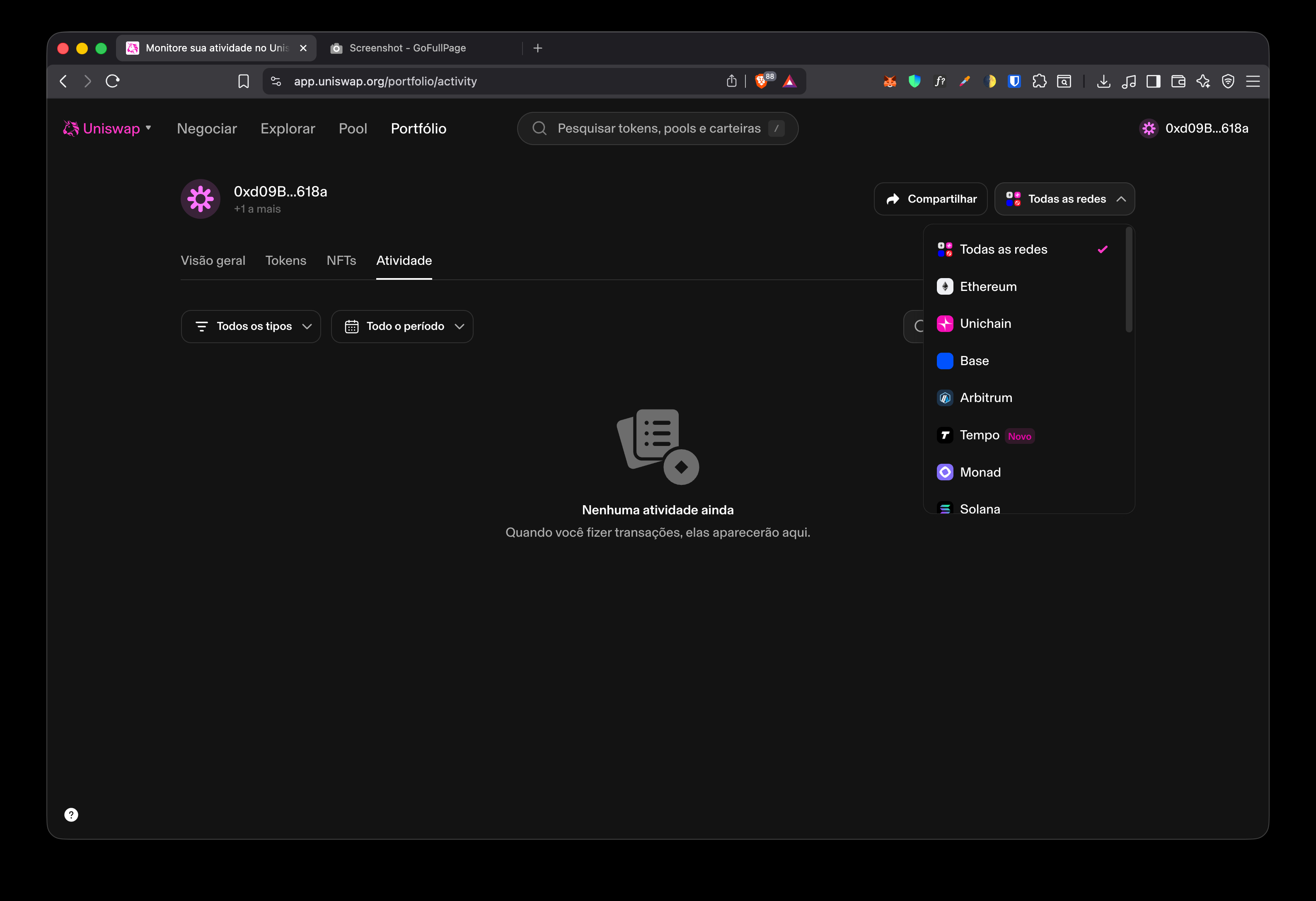Open the Brave Wallet icon
The image size is (1316, 901).
pos(1178,82)
